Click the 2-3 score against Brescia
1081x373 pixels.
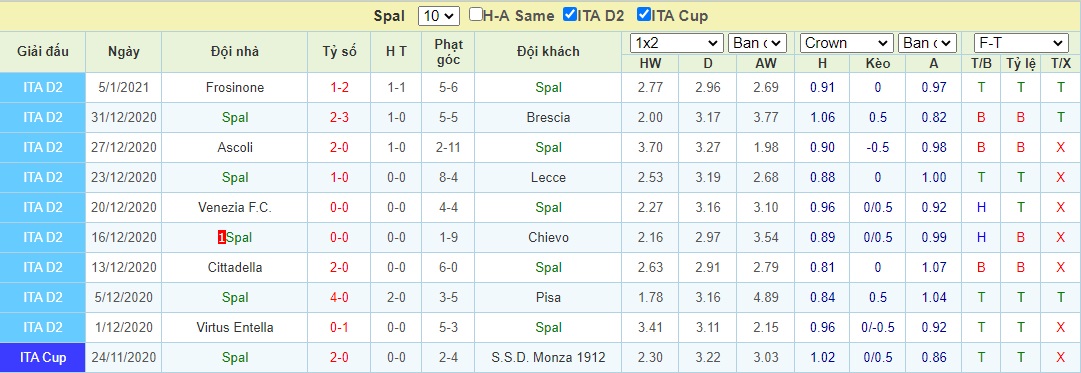click(x=339, y=117)
